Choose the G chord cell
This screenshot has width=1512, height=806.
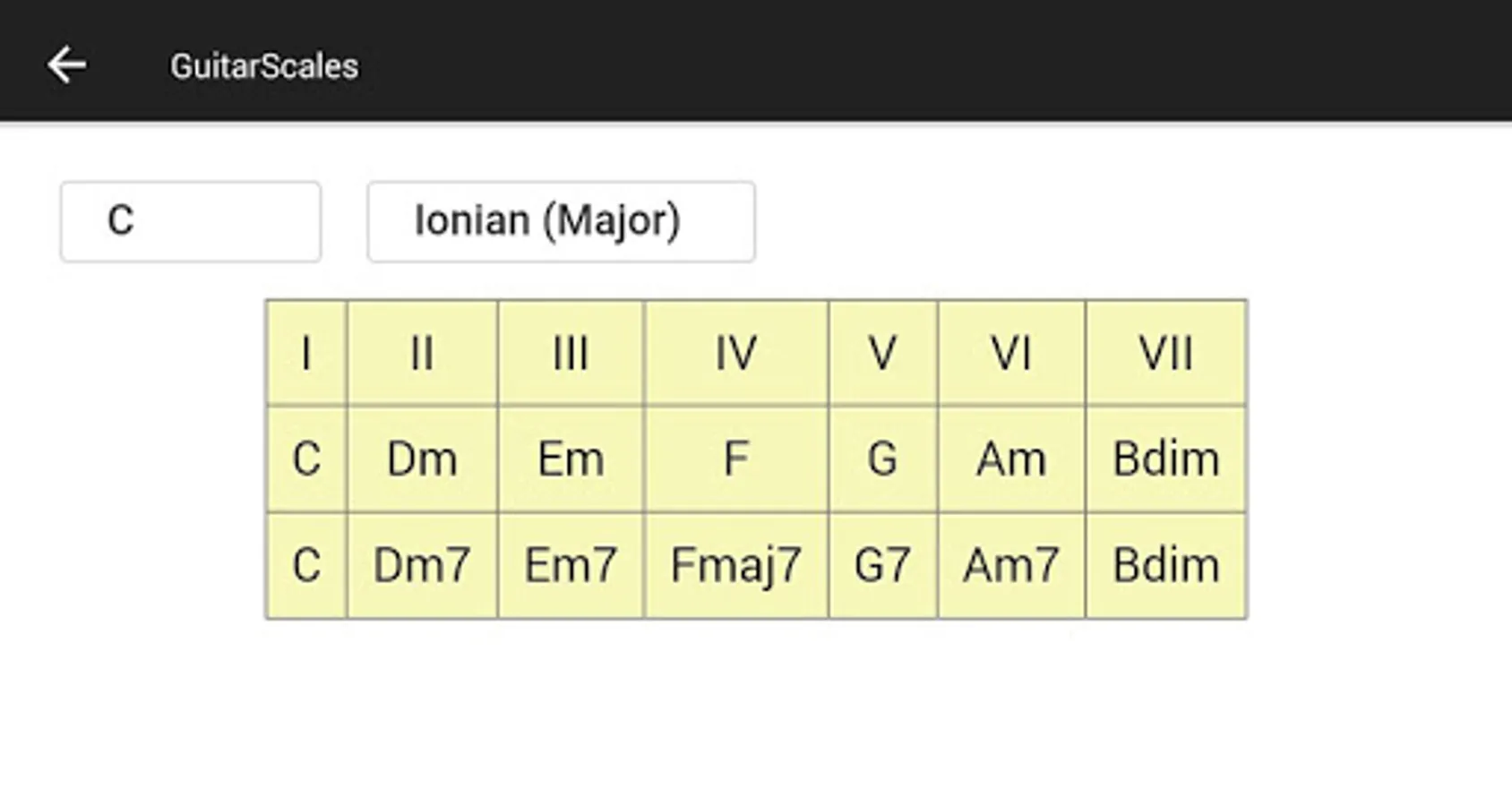882,459
